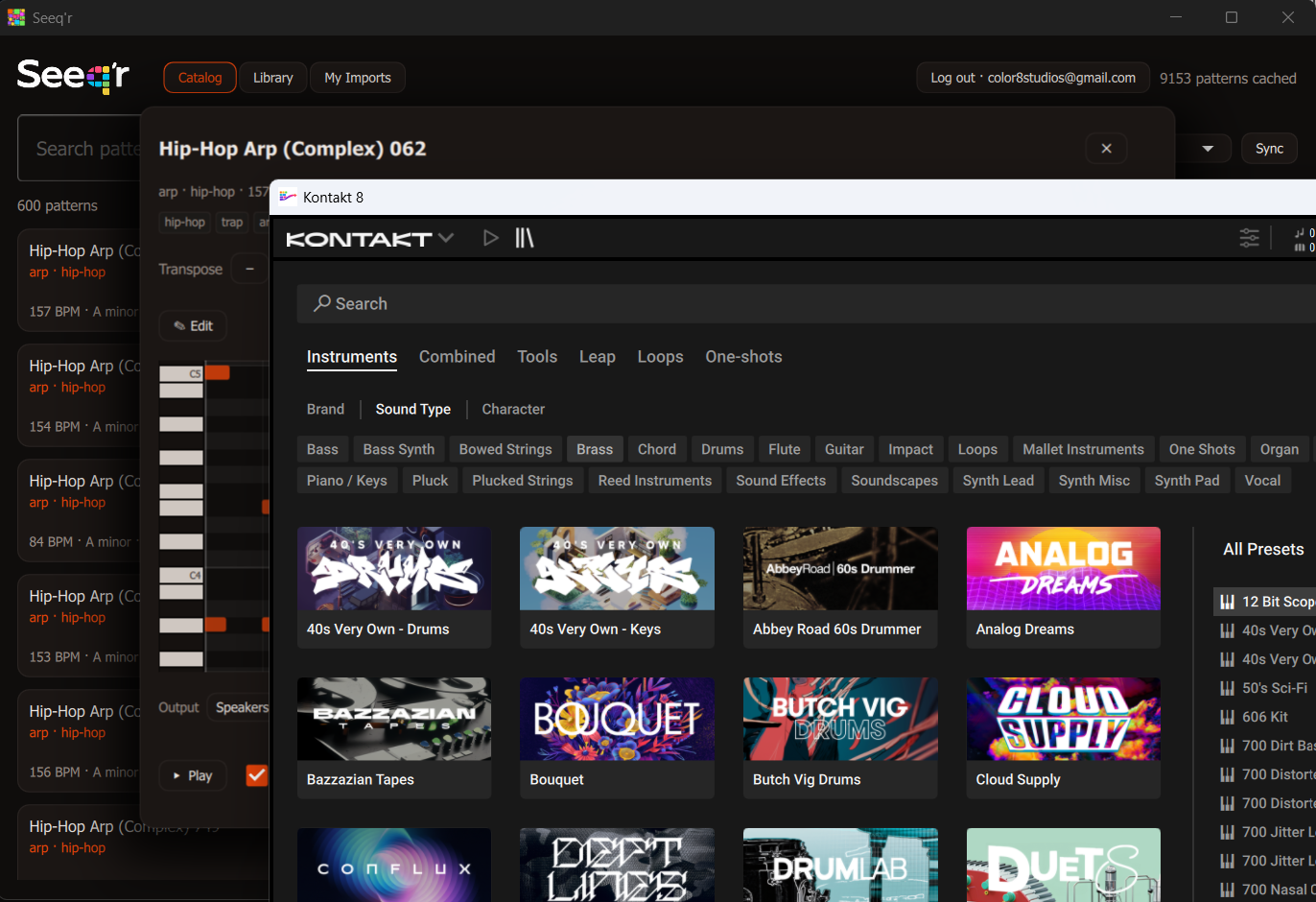Open the Cloud Supply thumbnail
Image resolution: width=1316 pixels, height=902 pixels.
coord(1064,719)
